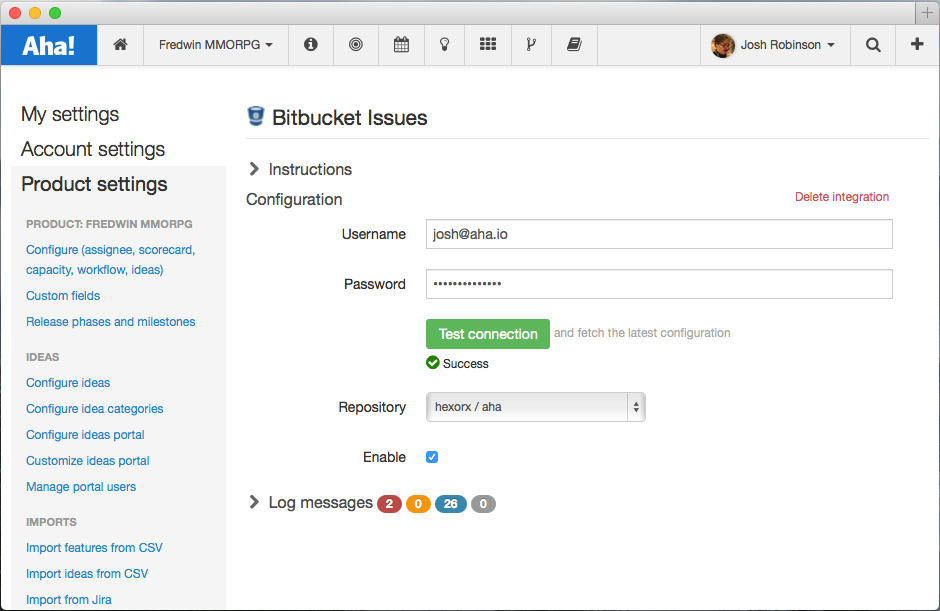This screenshot has width=940, height=611.
Task: Click the new tab plus at window corner
Action: click(x=927, y=13)
